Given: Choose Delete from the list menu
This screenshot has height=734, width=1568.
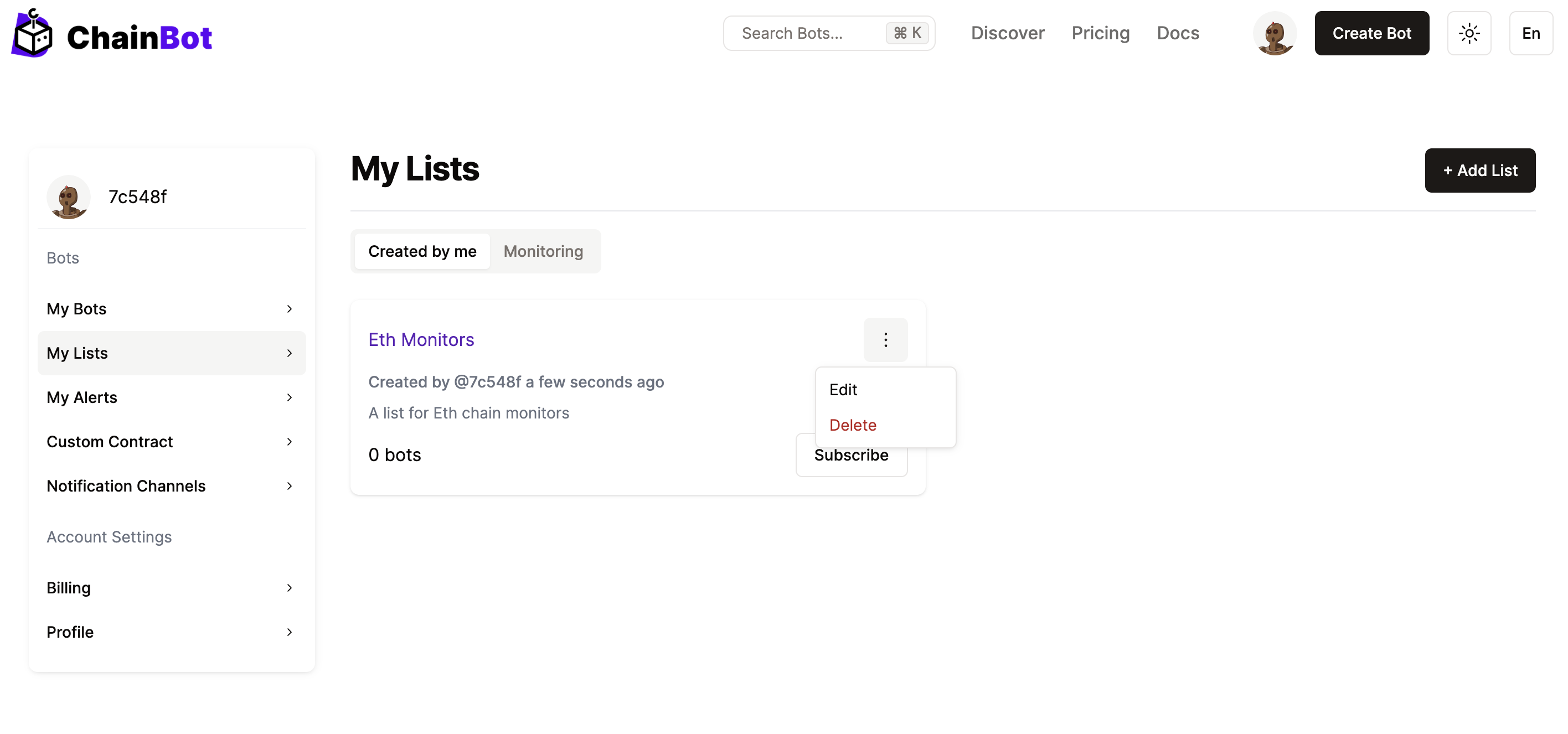Looking at the screenshot, I should click(852, 425).
